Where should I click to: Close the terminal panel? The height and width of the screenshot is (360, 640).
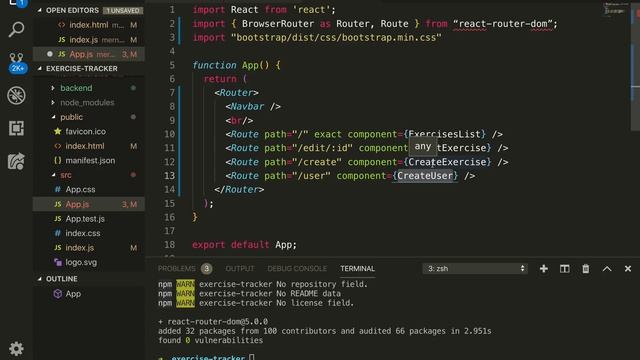(628, 269)
